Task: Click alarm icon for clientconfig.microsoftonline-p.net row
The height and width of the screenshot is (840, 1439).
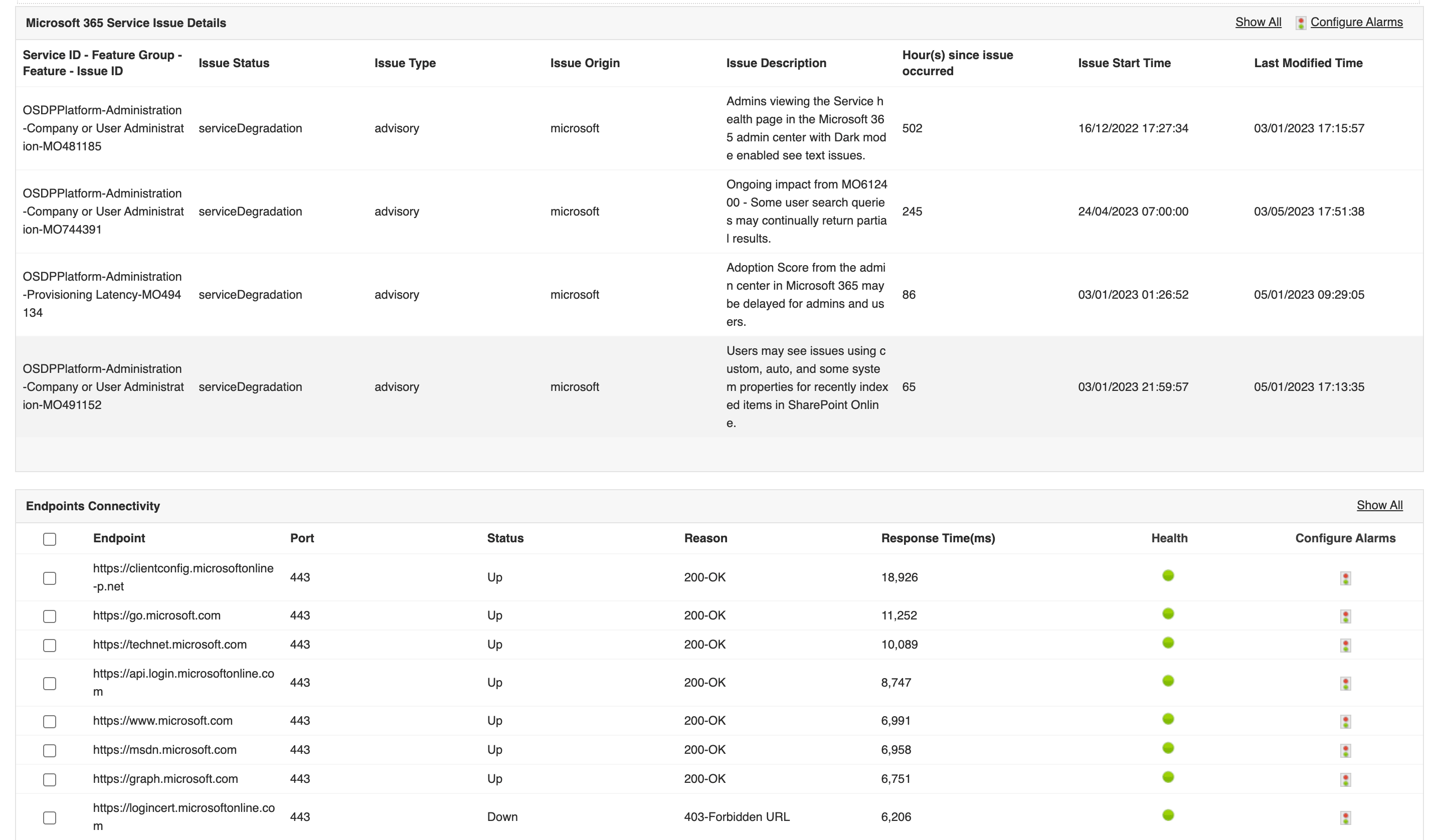Action: point(1345,578)
